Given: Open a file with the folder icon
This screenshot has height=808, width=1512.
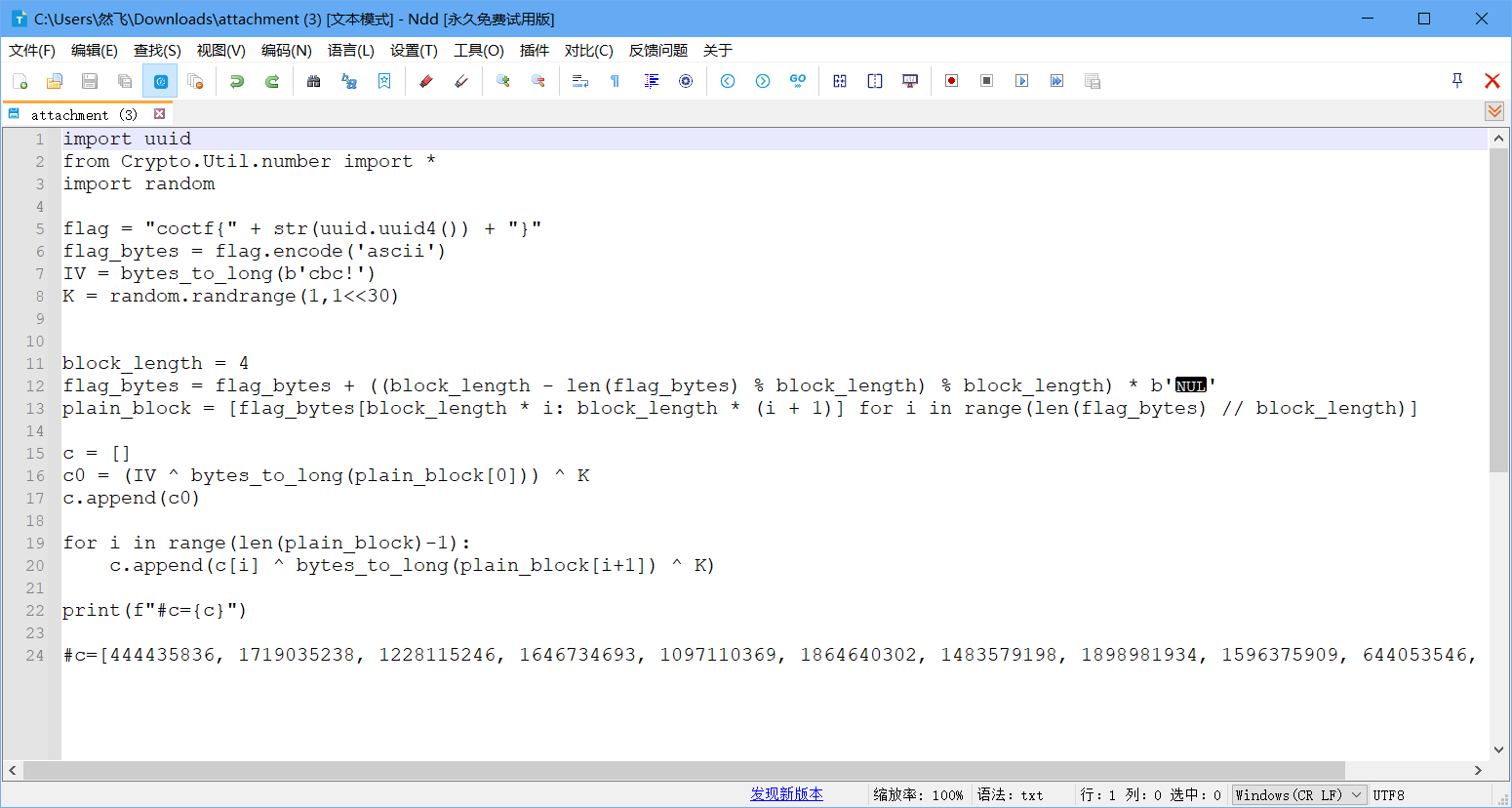Looking at the screenshot, I should (x=55, y=81).
